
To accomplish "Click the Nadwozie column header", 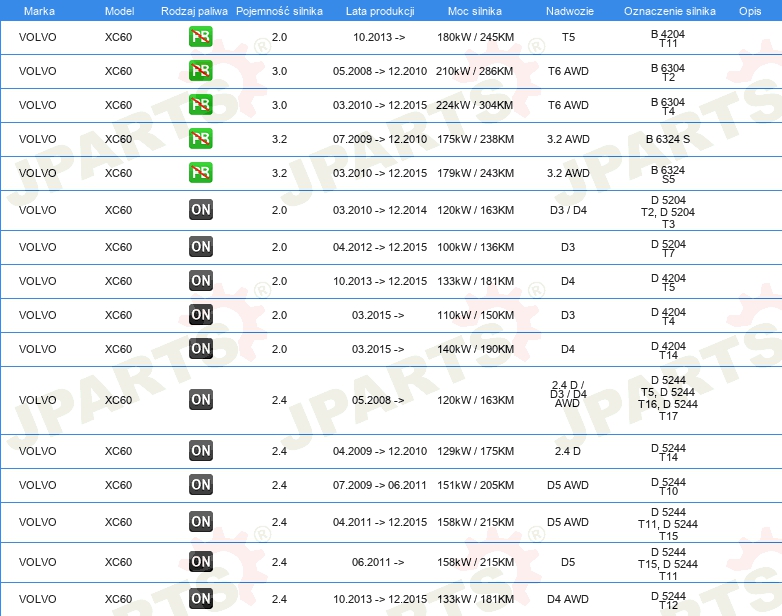I will 570,11.
